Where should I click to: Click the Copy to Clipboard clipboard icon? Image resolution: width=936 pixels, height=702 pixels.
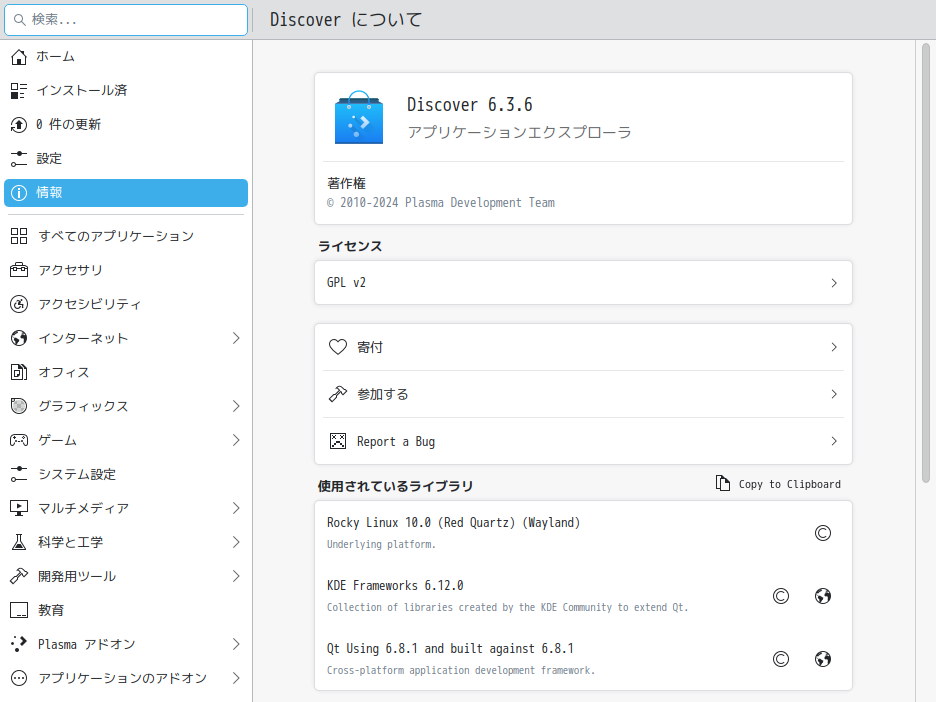721,483
